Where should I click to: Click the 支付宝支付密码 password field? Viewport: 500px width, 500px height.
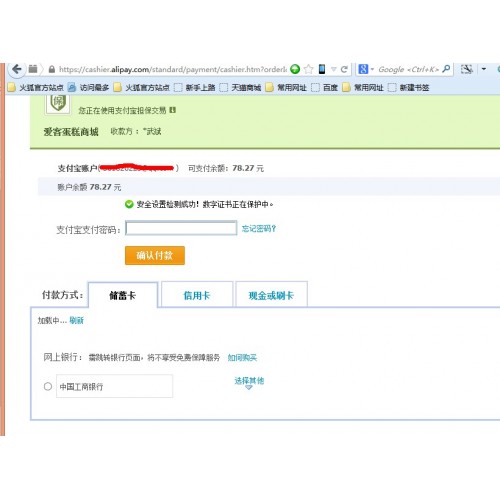[x=181, y=228]
